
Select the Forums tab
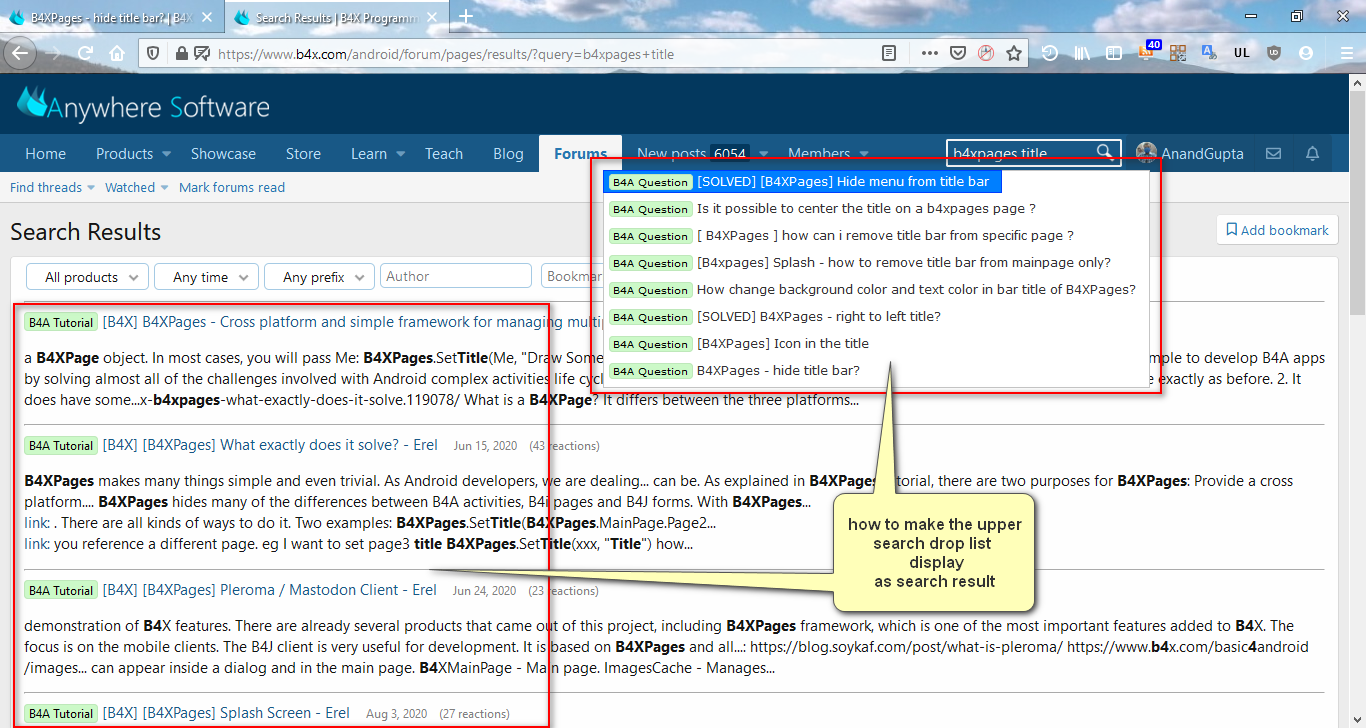point(580,154)
